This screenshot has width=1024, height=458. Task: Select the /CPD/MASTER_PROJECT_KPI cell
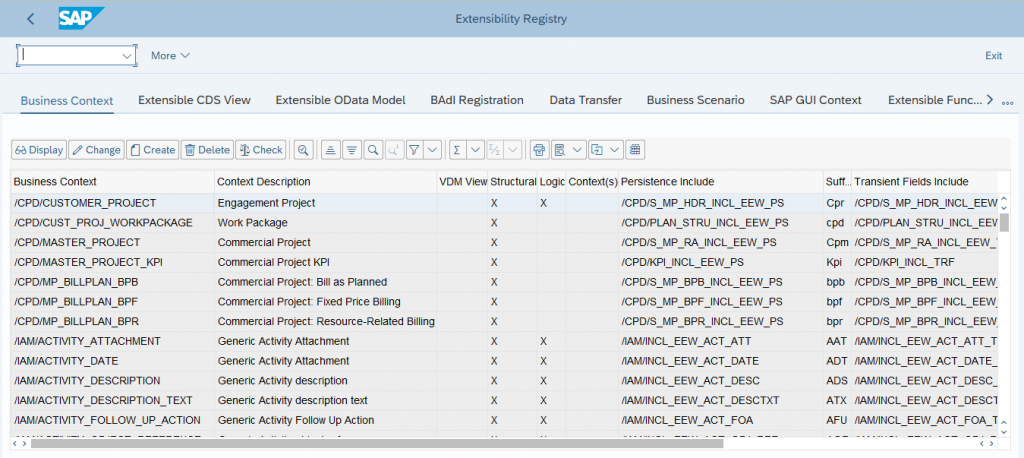(112, 262)
